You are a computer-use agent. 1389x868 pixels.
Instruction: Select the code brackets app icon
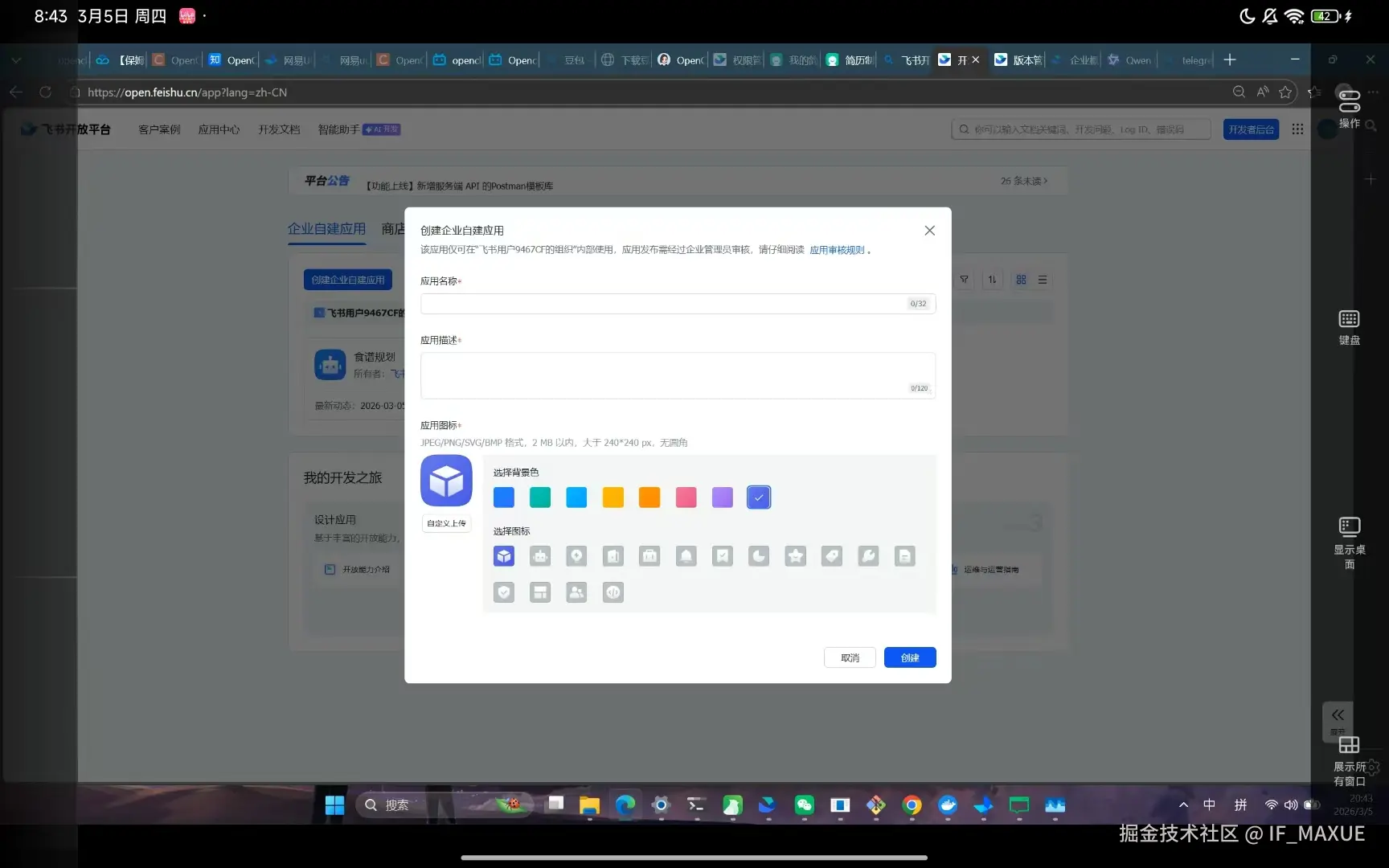[x=613, y=592]
